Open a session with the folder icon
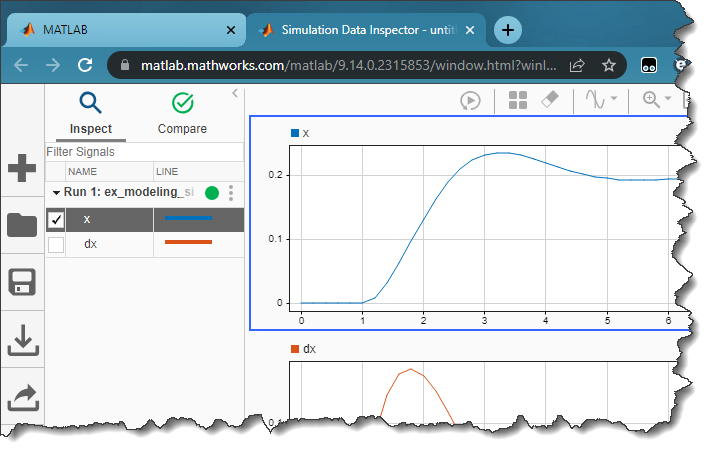 pyautogui.click(x=21, y=224)
